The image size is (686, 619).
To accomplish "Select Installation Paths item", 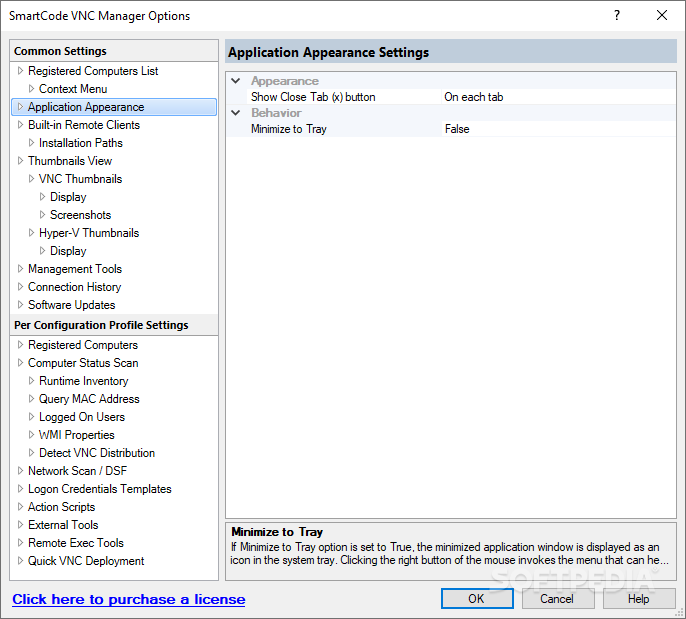I will pyautogui.click(x=81, y=143).
